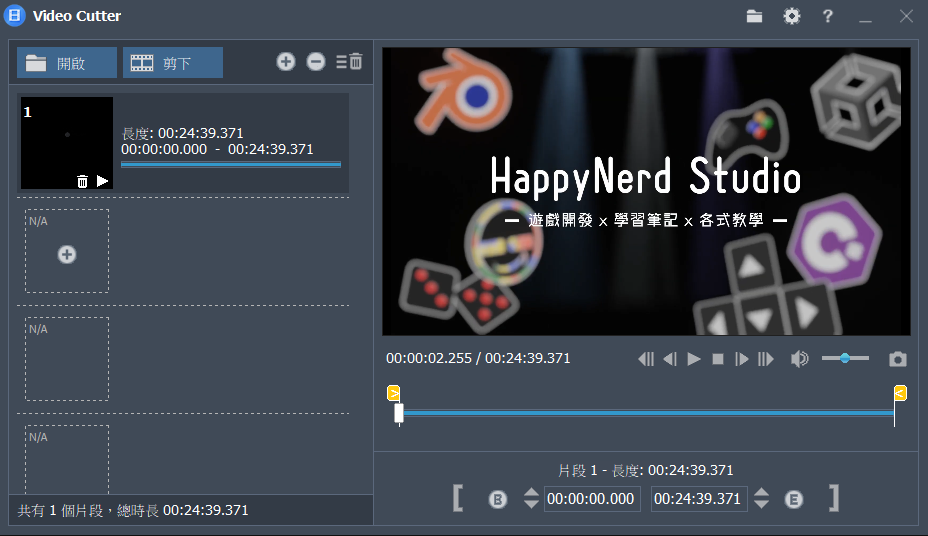Click the current time 00:00:02.255 display

(x=428, y=359)
